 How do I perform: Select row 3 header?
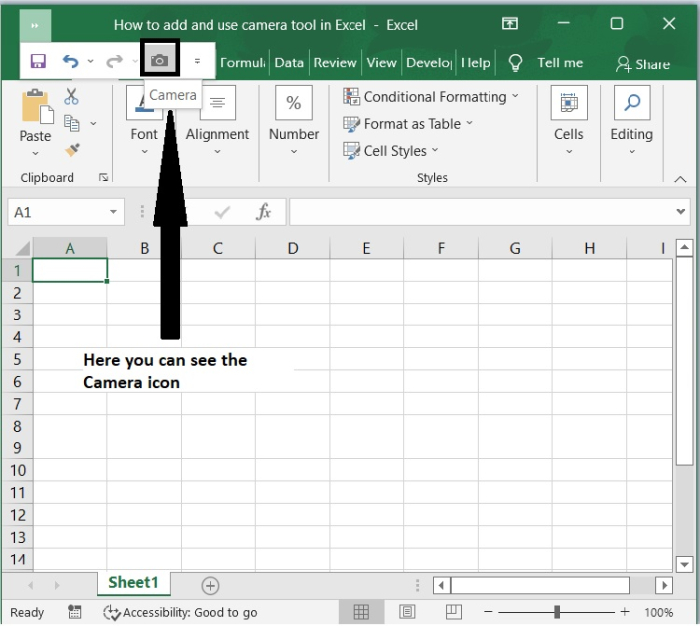(17, 315)
